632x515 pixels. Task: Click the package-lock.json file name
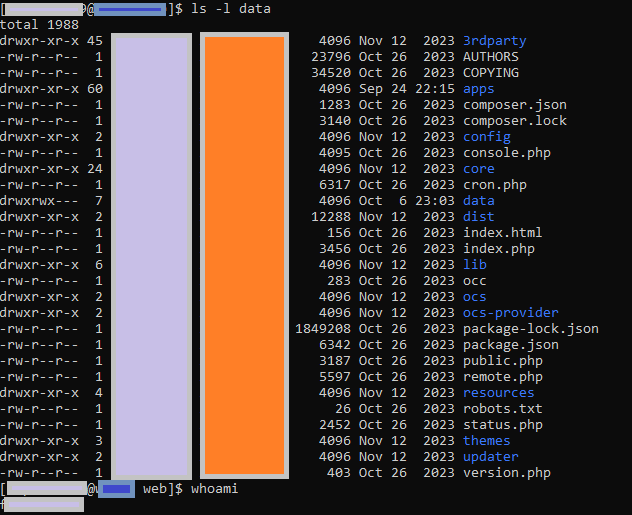(530, 329)
